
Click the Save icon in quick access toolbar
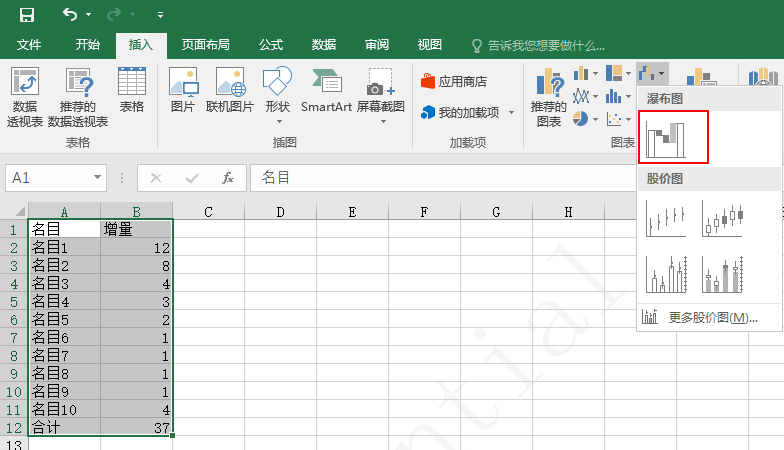point(26,14)
